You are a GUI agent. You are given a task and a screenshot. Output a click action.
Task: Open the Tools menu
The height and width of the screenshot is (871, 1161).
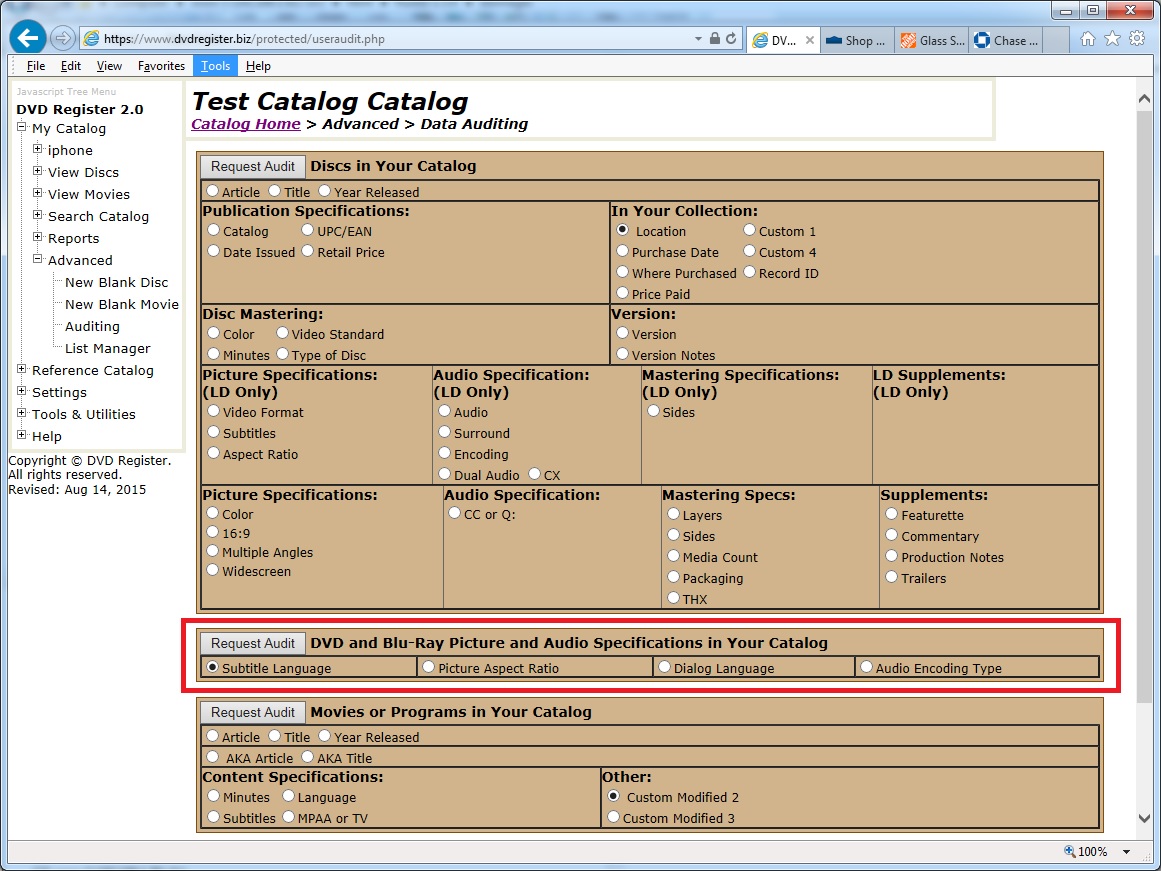(x=215, y=66)
